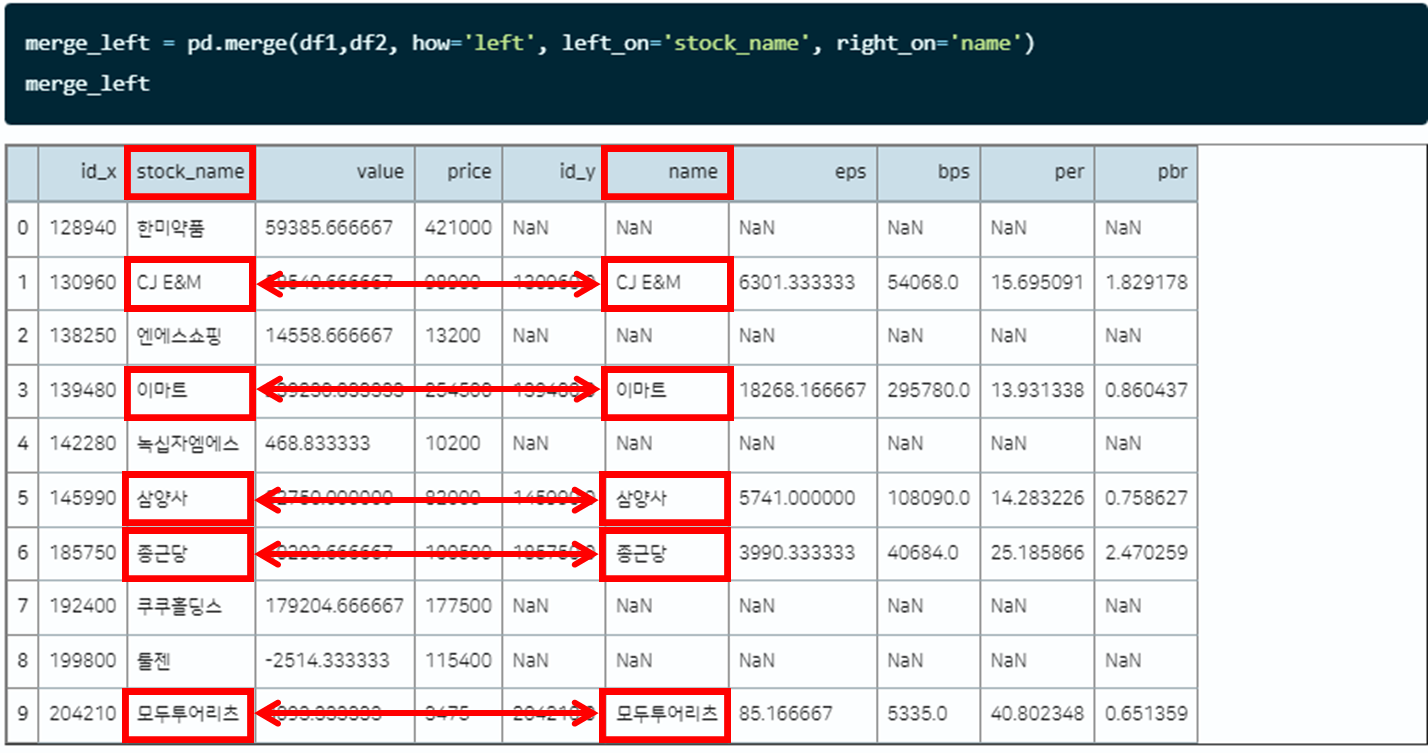Select eps cell 3990.333333
Screen dimensions: 1428x753
click(x=804, y=552)
